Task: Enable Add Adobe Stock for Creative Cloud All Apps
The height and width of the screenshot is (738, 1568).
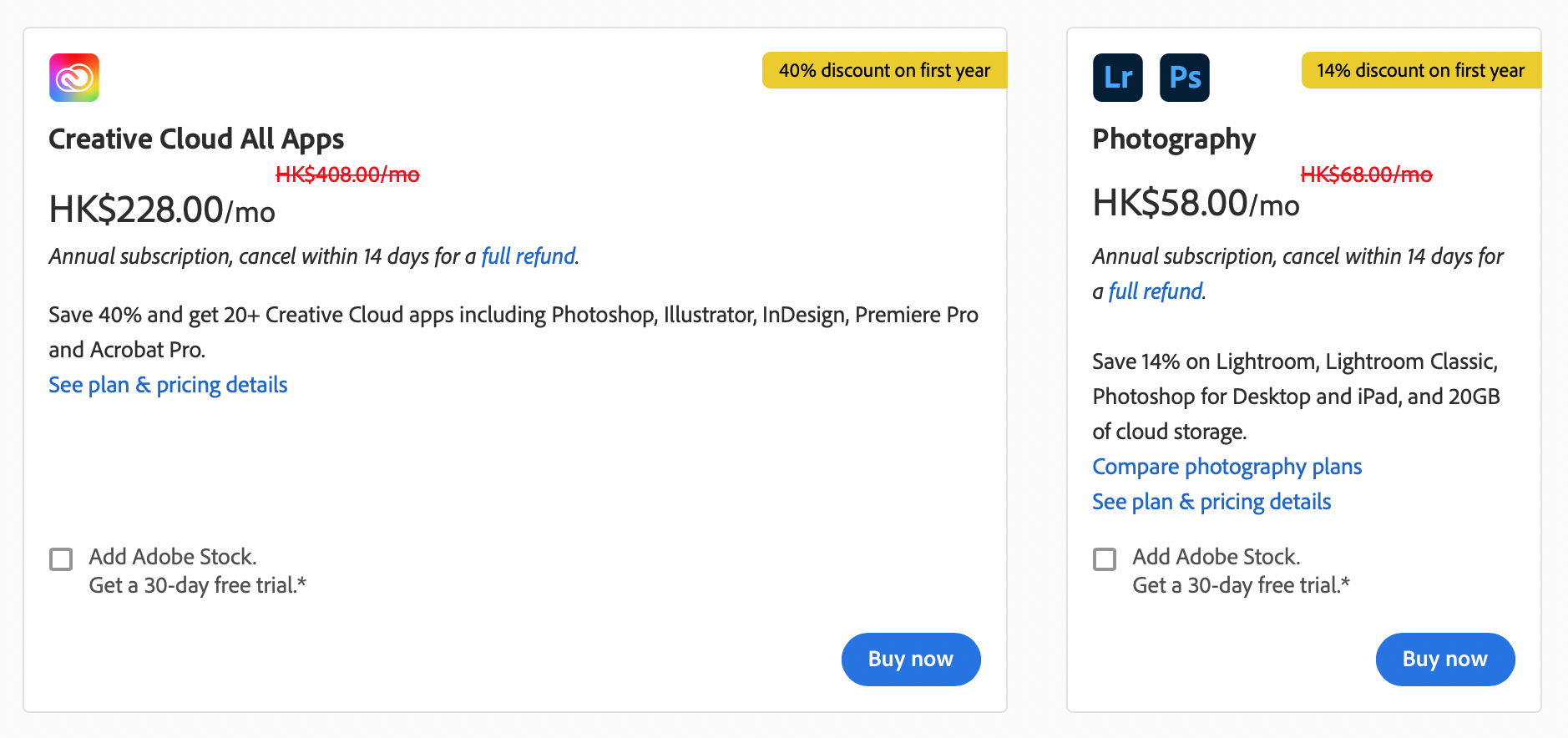Action: coord(61,559)
